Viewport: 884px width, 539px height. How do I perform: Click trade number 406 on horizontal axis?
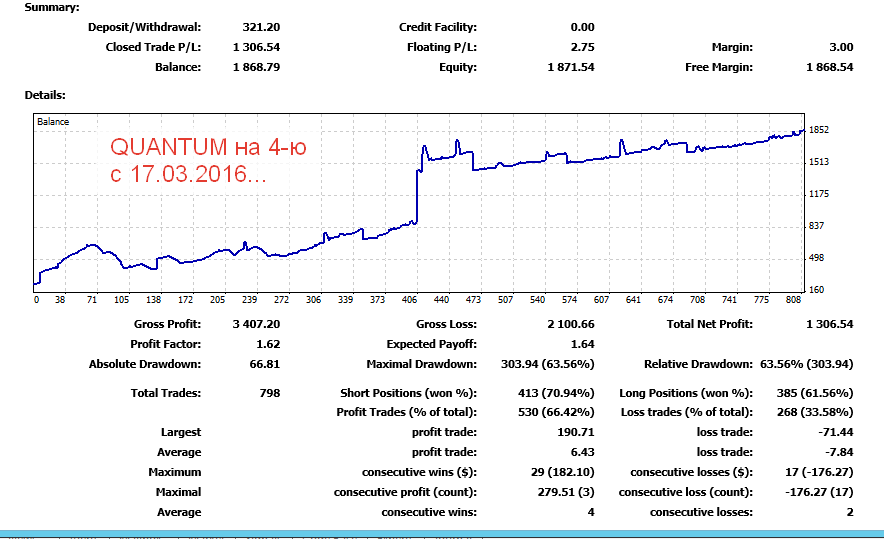(x=409, y=299)
